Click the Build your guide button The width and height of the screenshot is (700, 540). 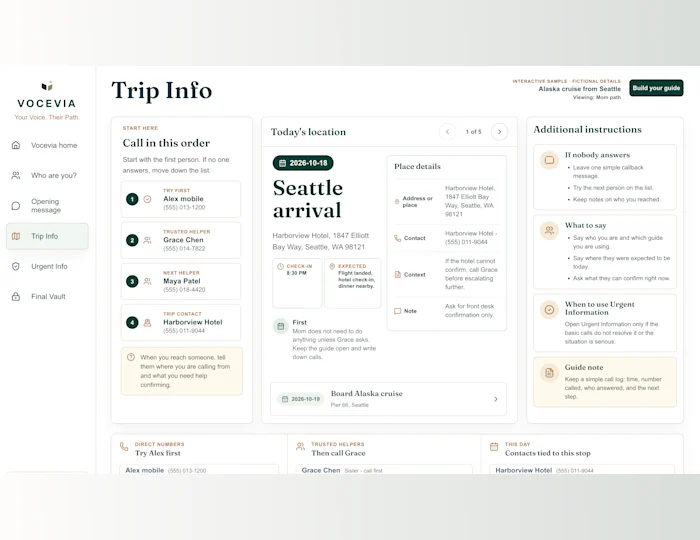click(656, 88)
